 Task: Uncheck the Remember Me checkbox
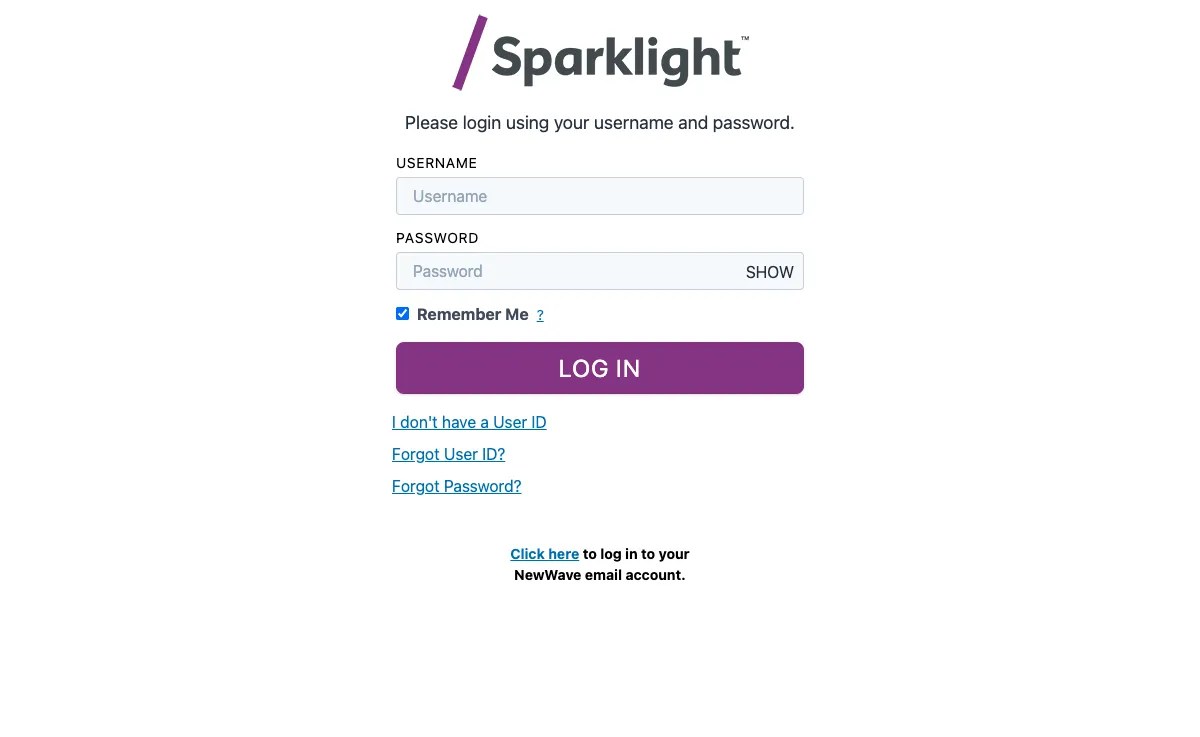402,313
